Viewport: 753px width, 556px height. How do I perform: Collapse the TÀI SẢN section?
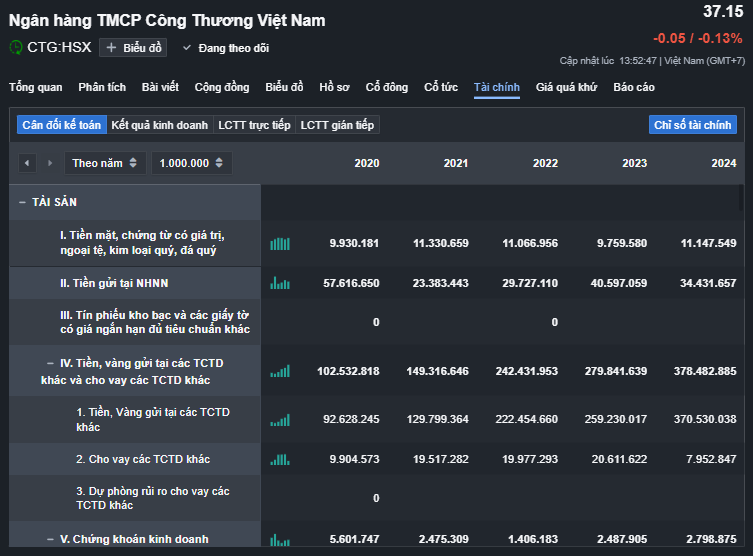(22, 202)
